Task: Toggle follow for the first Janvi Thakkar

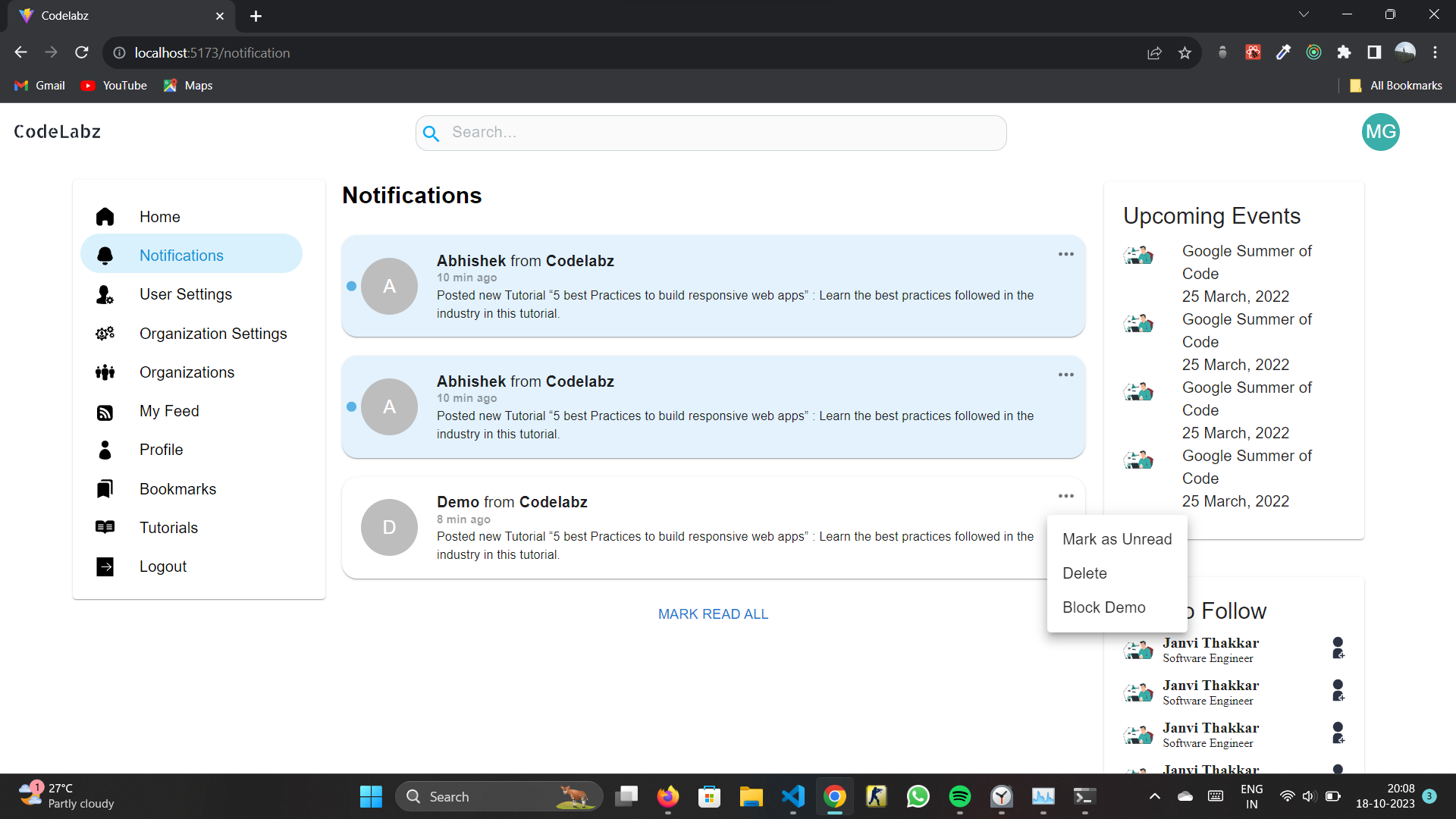Action: click(1338, 648)
